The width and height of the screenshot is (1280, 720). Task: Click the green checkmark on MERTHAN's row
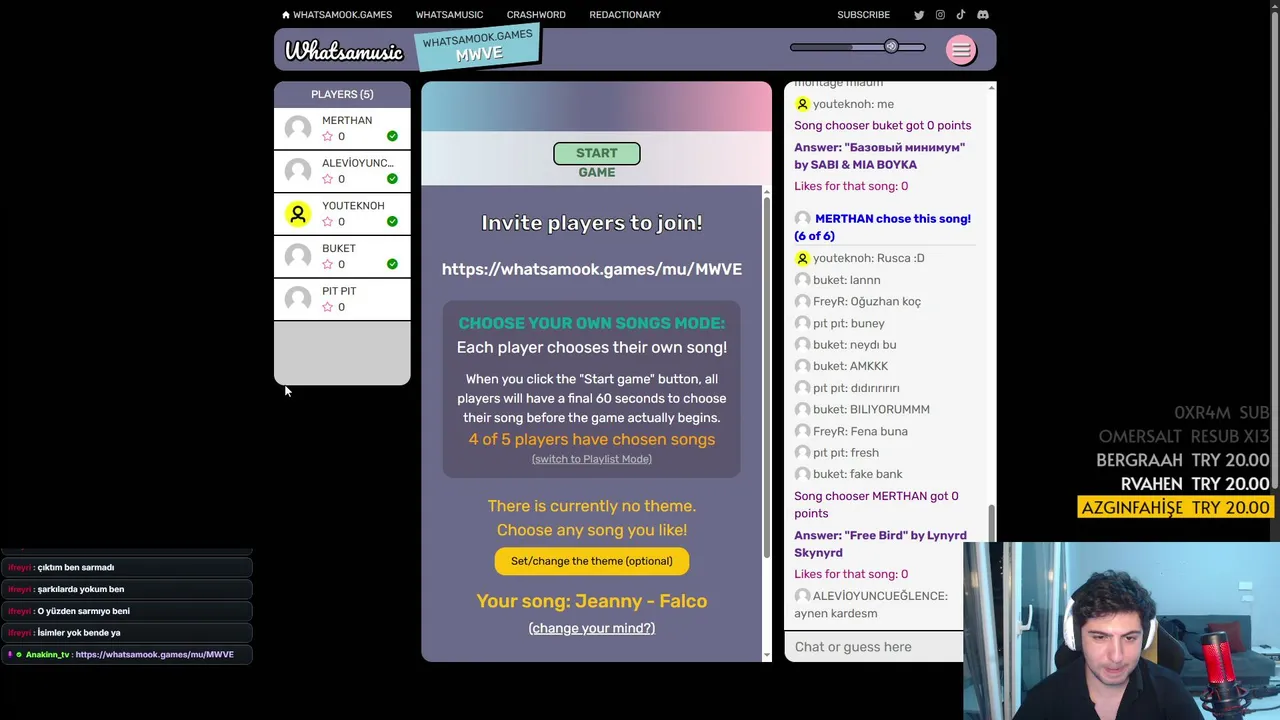(392, 136)
